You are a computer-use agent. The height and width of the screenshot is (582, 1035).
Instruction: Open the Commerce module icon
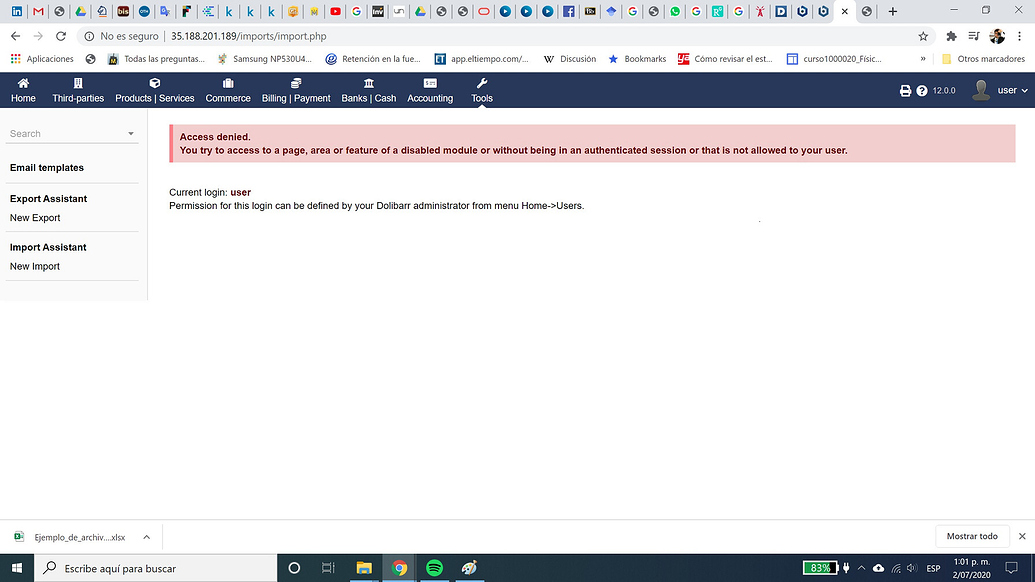[x=228, y=84]
